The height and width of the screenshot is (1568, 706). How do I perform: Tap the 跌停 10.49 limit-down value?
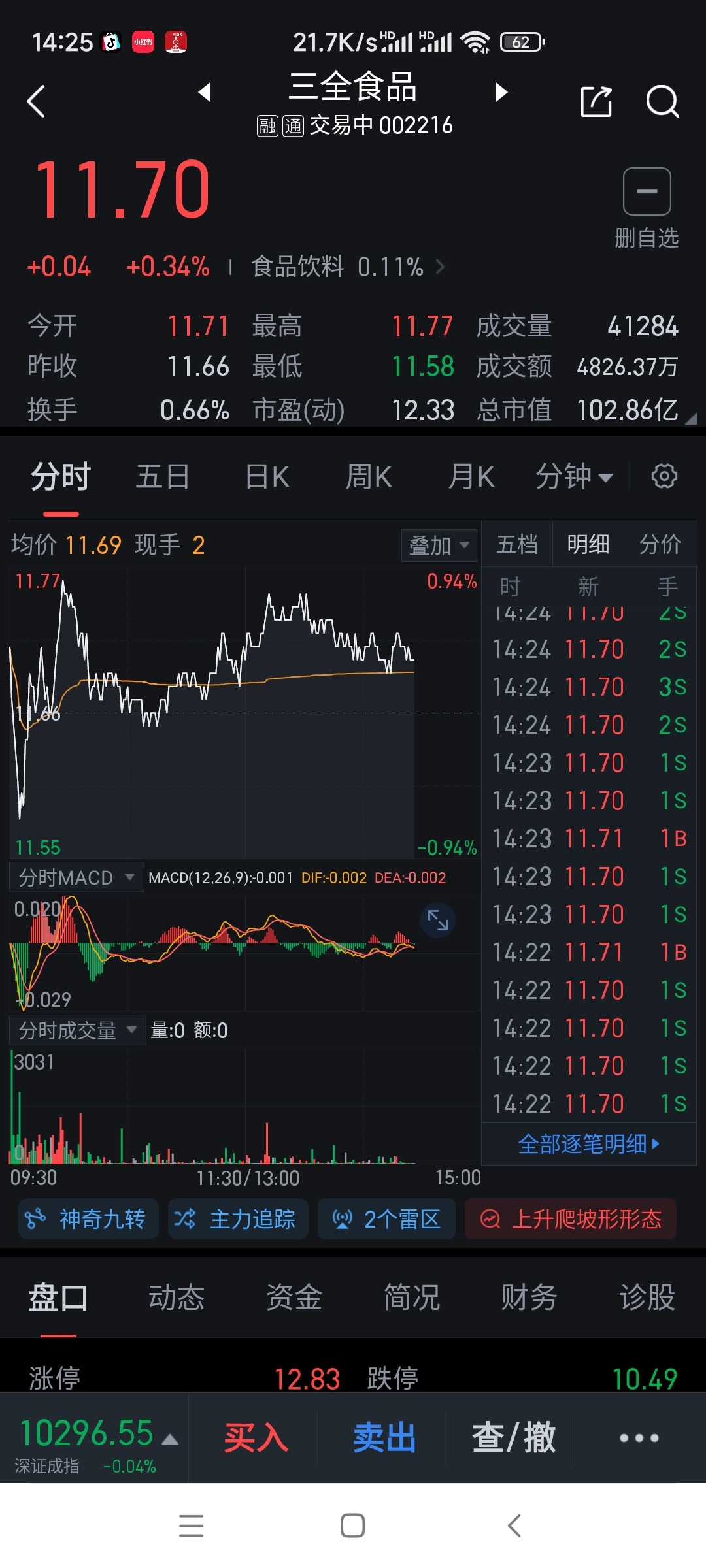point(645,1379)
